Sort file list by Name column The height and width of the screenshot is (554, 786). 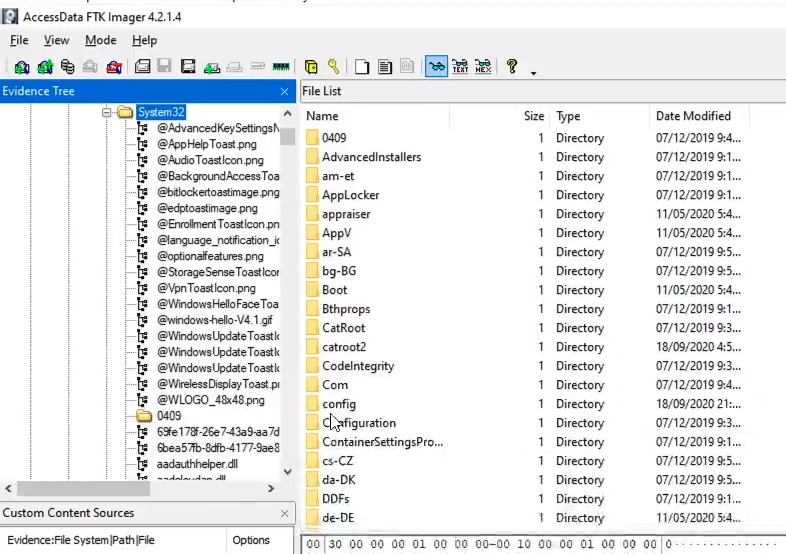376,116
